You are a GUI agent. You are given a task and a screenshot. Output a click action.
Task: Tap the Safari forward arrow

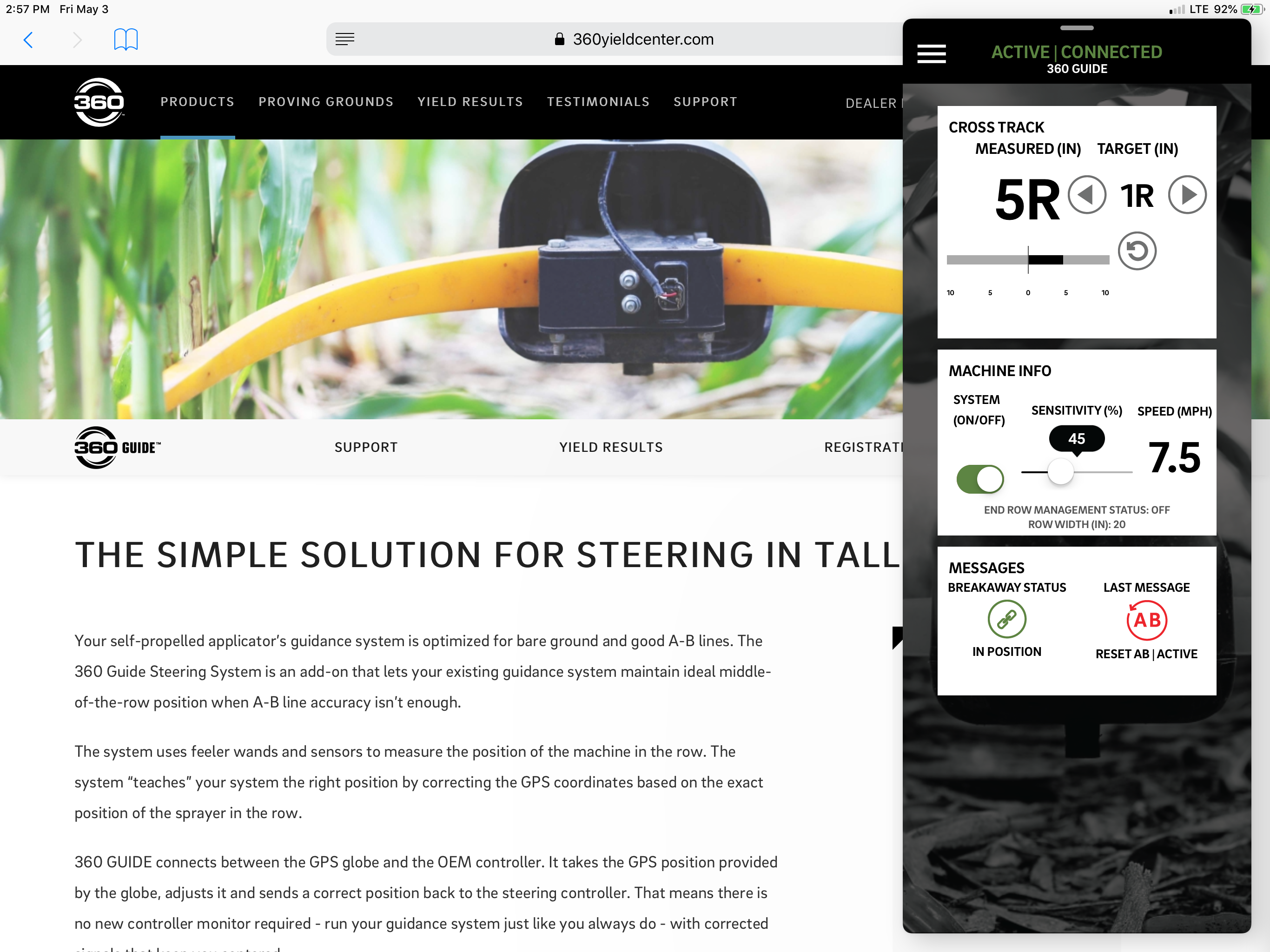78,40
